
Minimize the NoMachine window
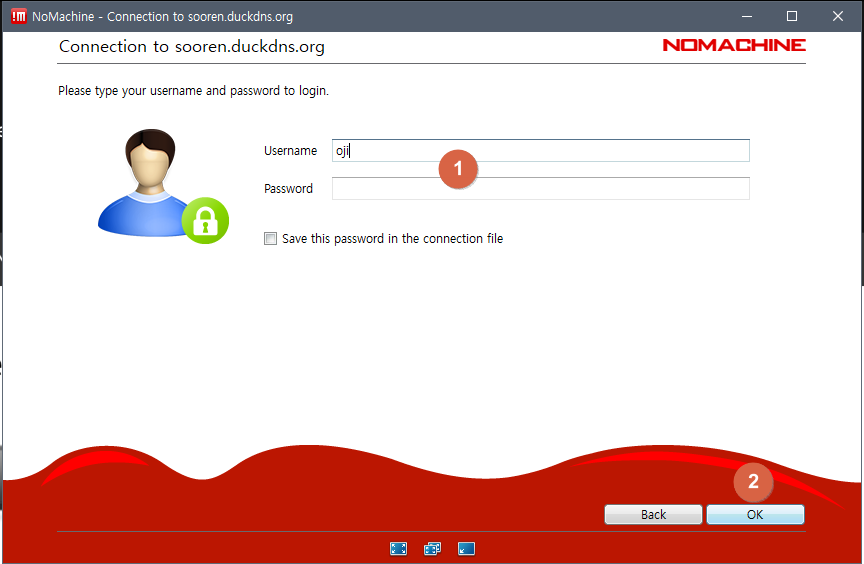[x=747, y=16]
